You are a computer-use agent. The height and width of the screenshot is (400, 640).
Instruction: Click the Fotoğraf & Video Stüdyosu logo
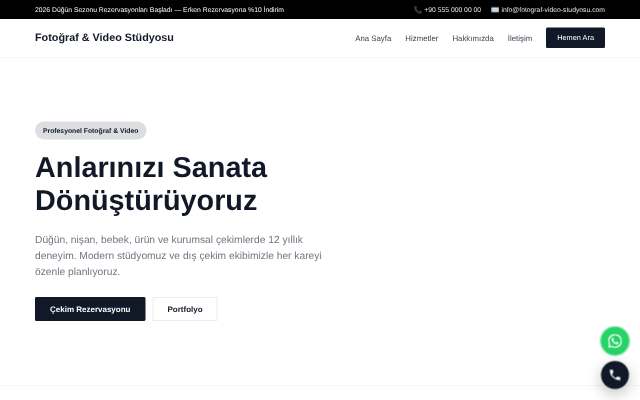click(x=104, y=38)
